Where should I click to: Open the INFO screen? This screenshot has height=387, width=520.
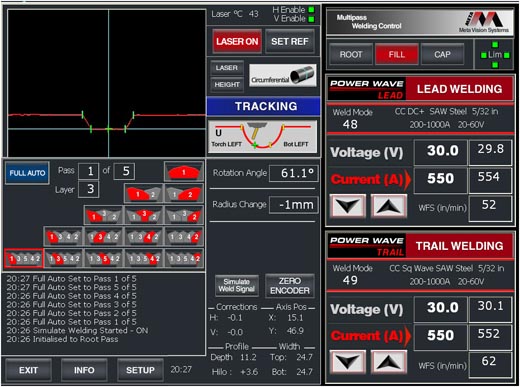(84, 370)
